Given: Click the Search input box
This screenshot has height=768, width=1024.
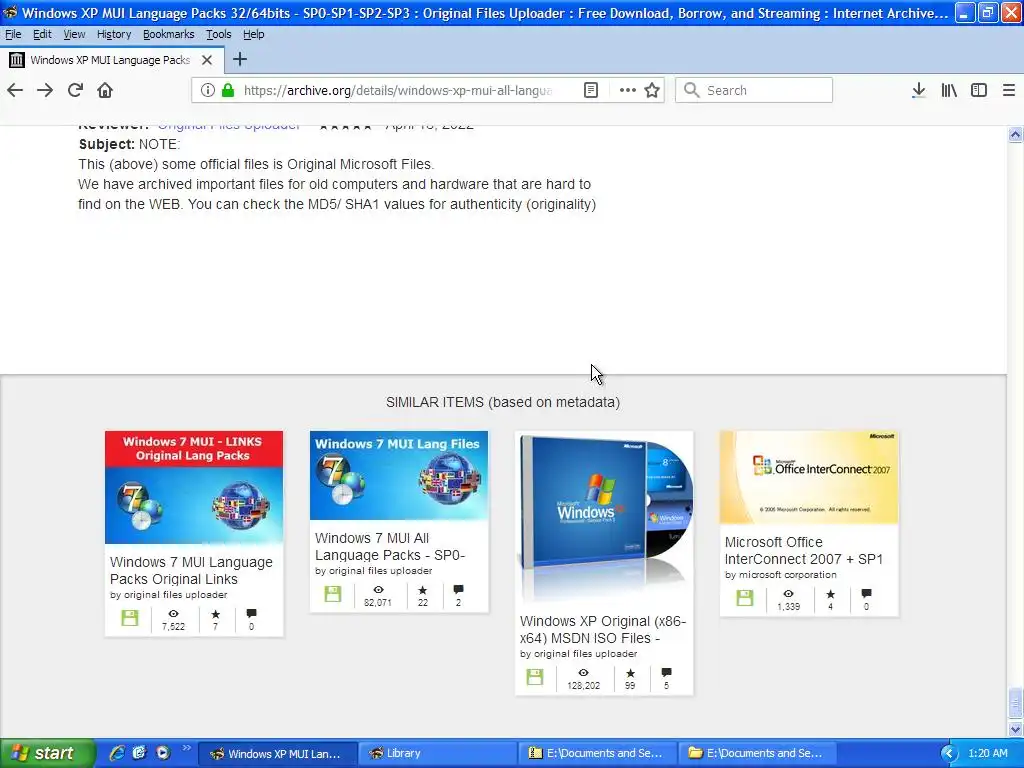Looking at the screenshot, I should [x=754, y=90].
